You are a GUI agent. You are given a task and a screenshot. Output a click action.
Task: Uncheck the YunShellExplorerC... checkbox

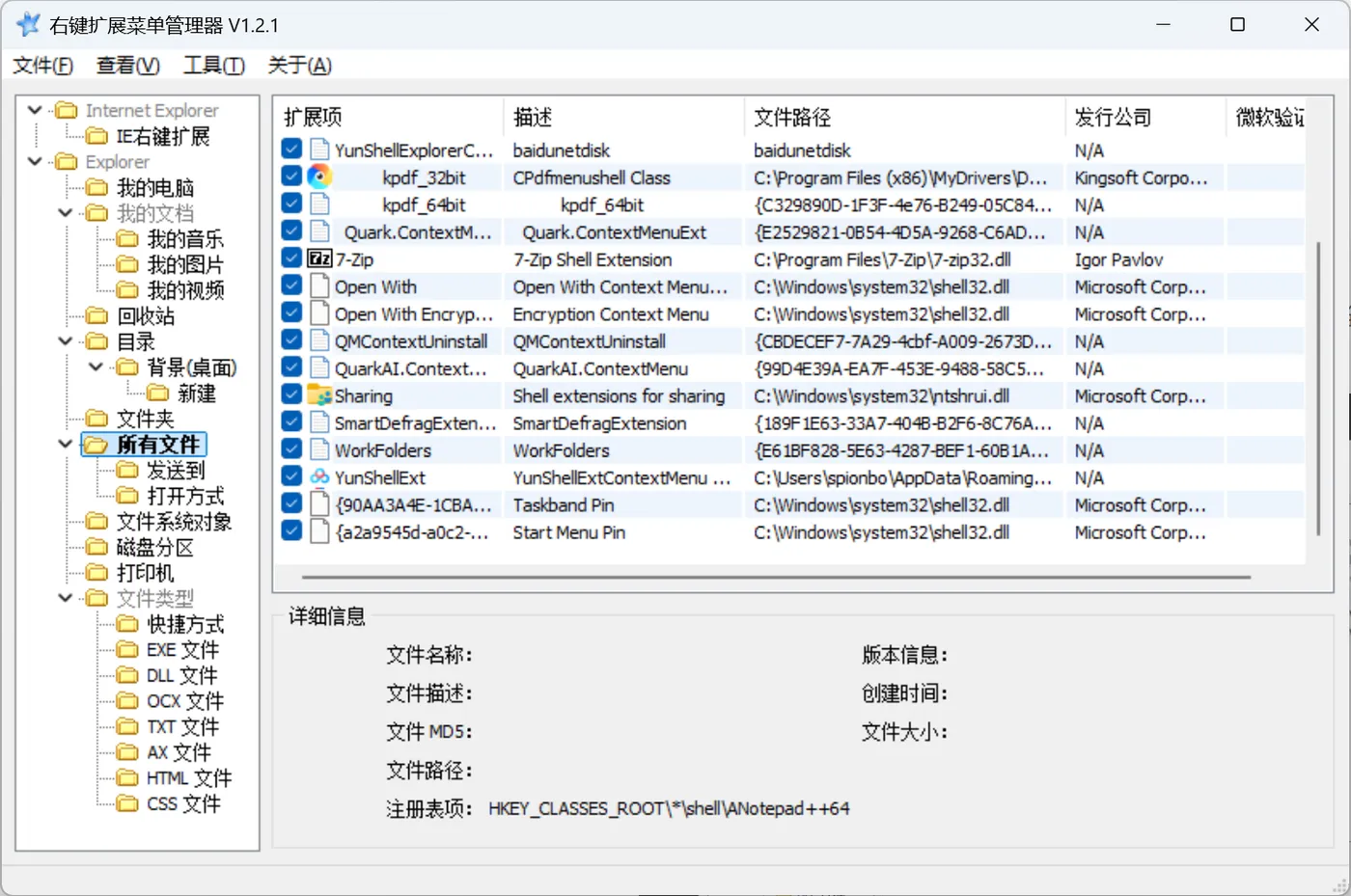291,149
